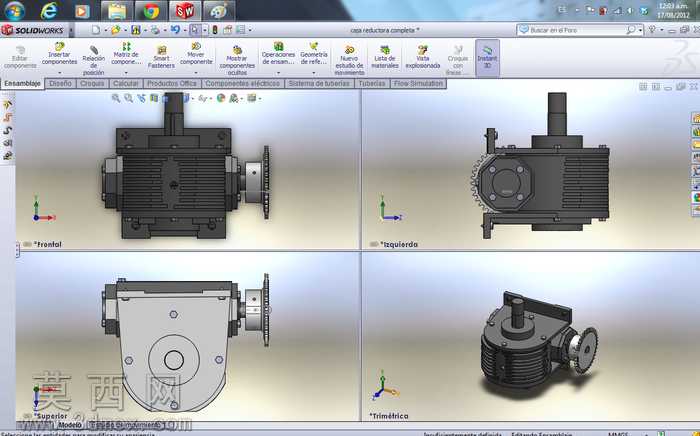Open Lista de materiales tool
This screenshot has height=436, width=700.
pyautogui.click(x=385, y=57)
